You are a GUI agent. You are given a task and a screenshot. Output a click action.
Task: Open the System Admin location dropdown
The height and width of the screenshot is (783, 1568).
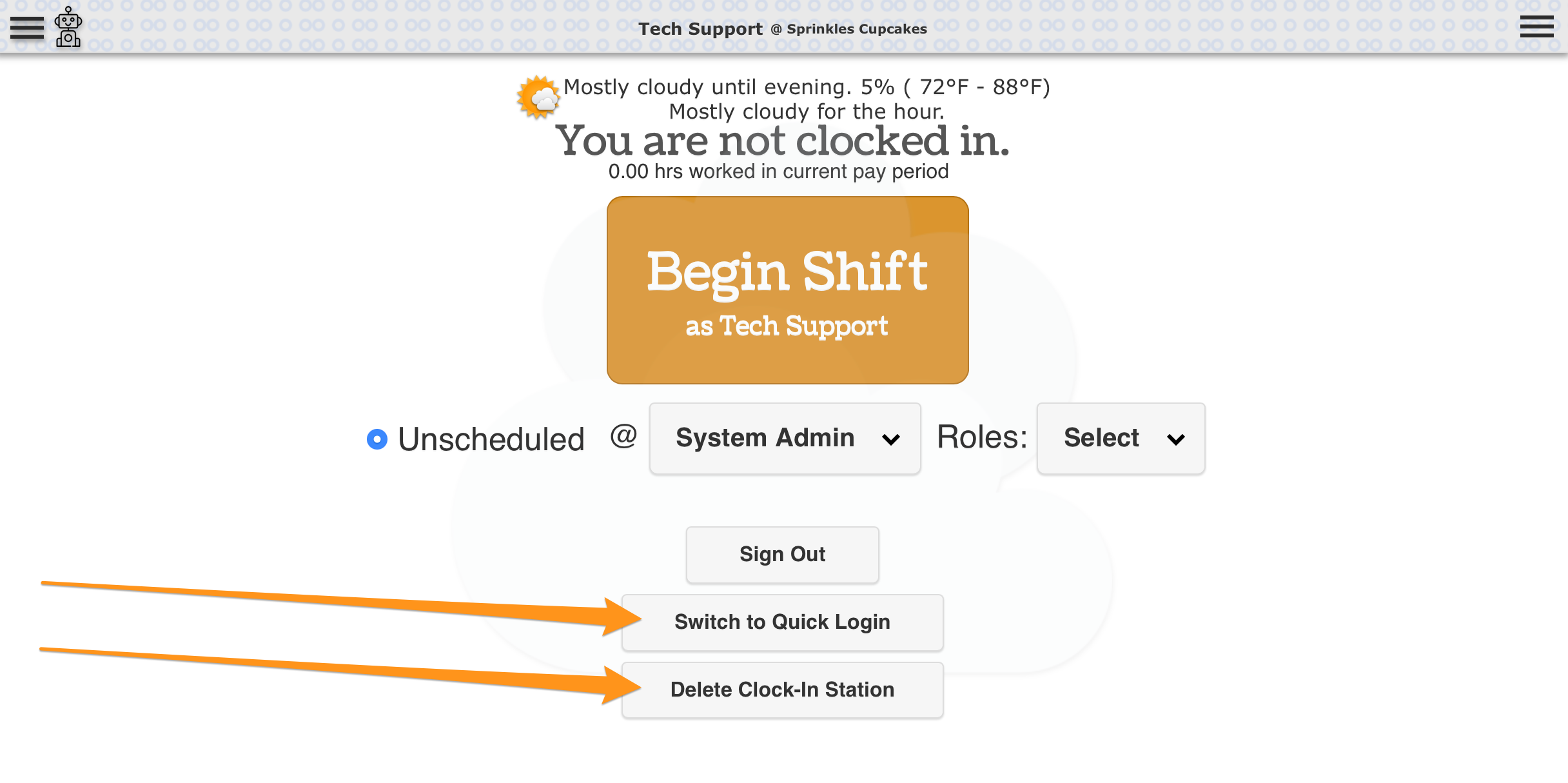785,439
